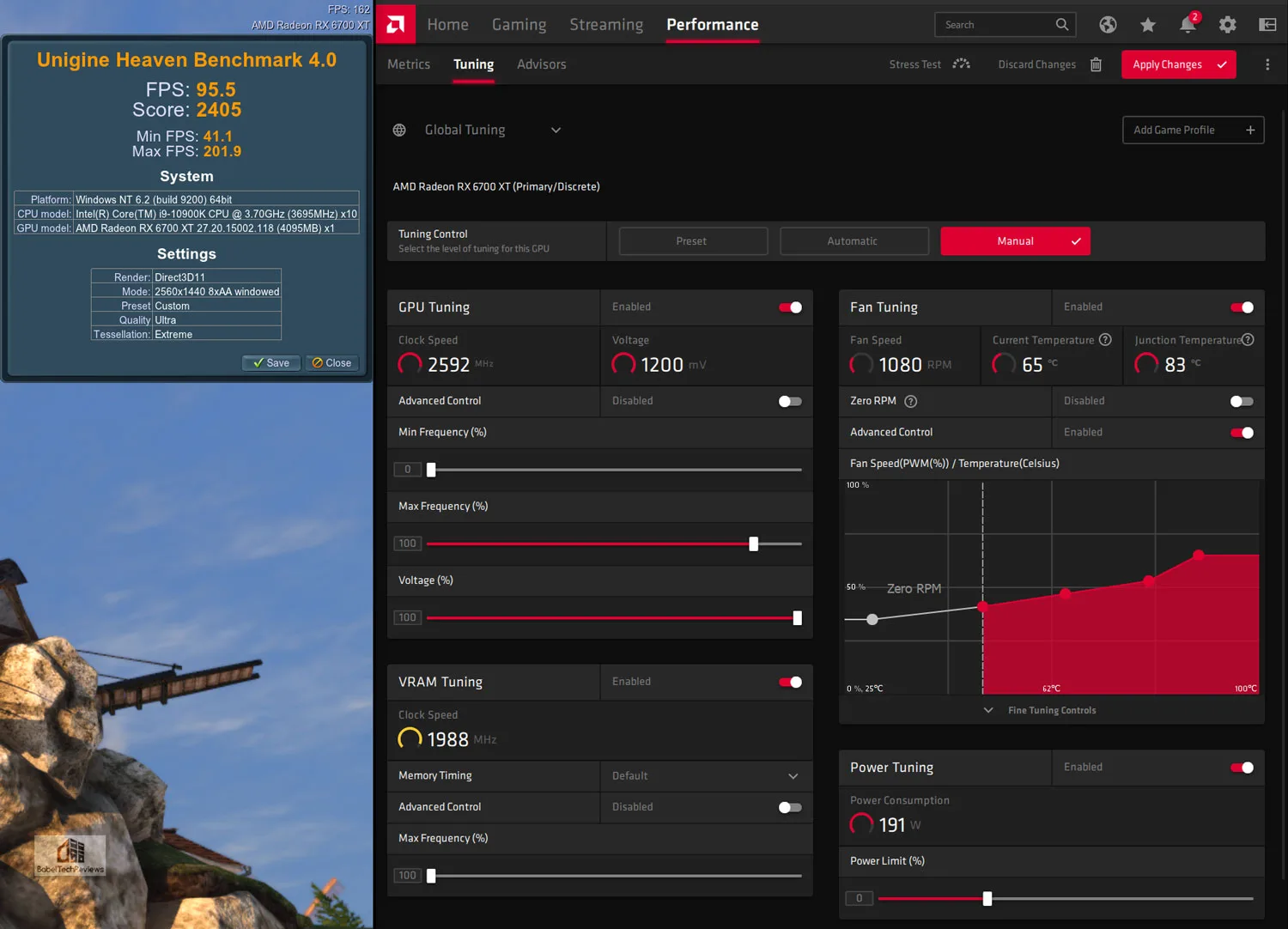This screenshot has width=1288, height=929.
Task: Switch to the Metrics sub-tab
Action: coord(409,64)
